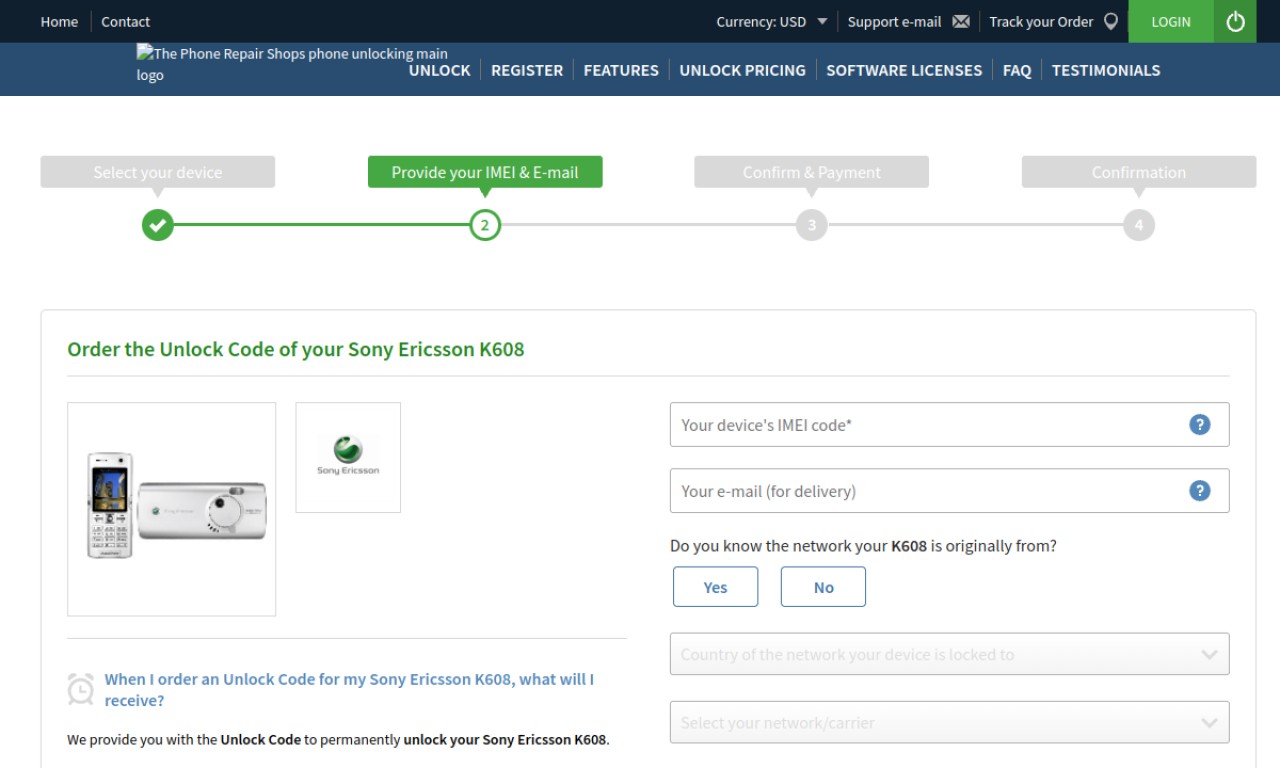Click the Select your device step label

pyautogui.click(x=158, y=172)
